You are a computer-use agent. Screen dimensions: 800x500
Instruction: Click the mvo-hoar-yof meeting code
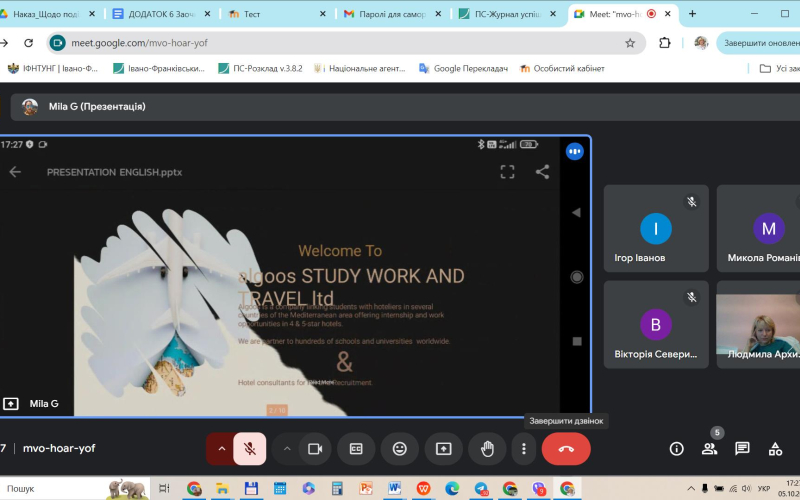59,448
